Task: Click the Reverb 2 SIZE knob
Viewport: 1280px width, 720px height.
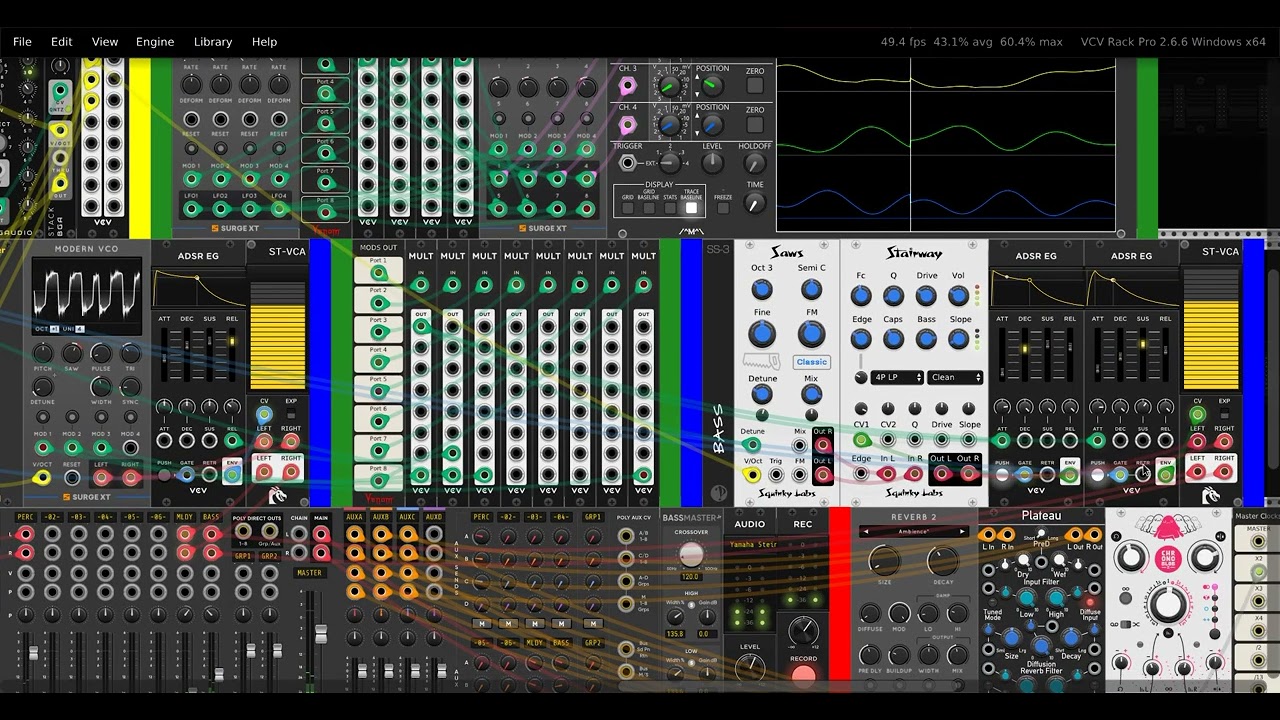Action: (x=884, y=560)
